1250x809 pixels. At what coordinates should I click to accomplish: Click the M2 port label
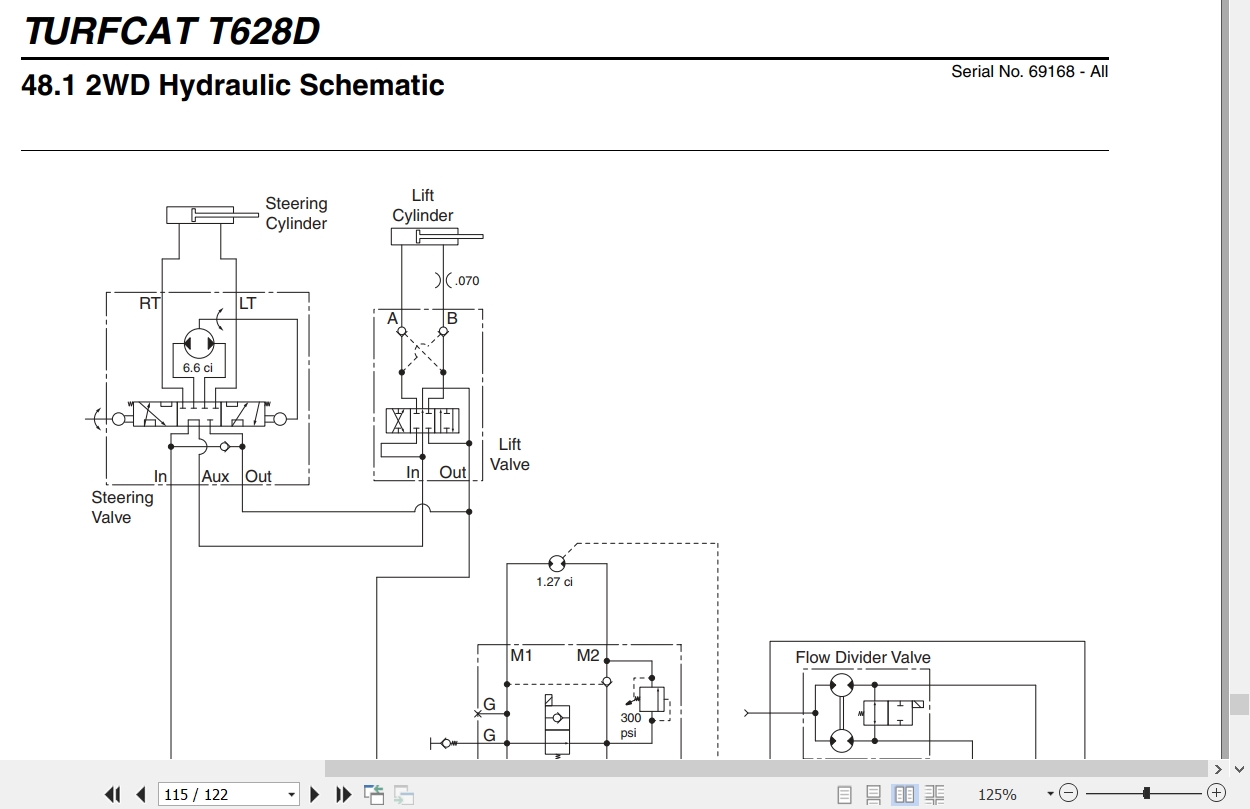point(588,656)
